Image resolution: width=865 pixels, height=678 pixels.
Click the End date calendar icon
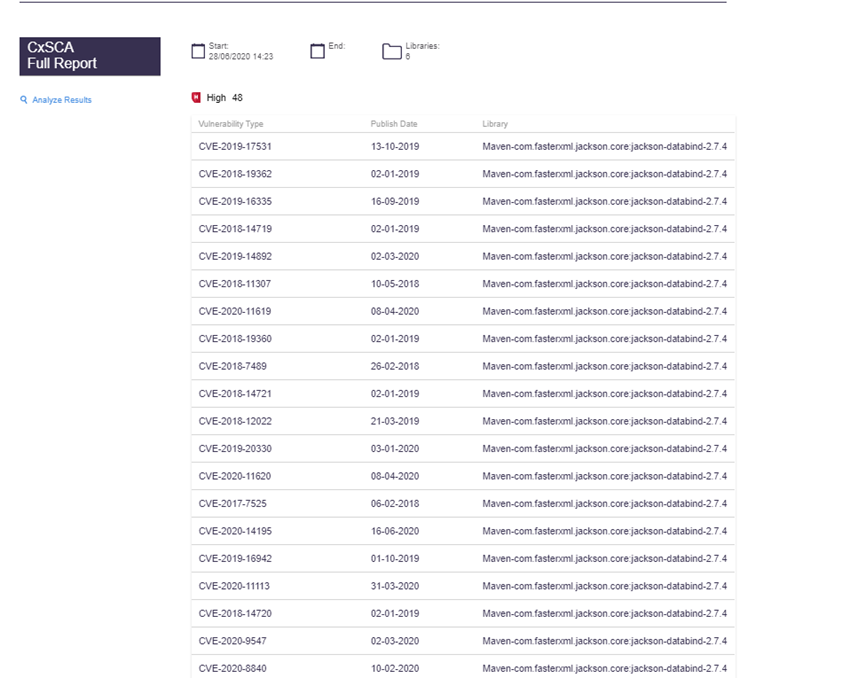point(317,51)
